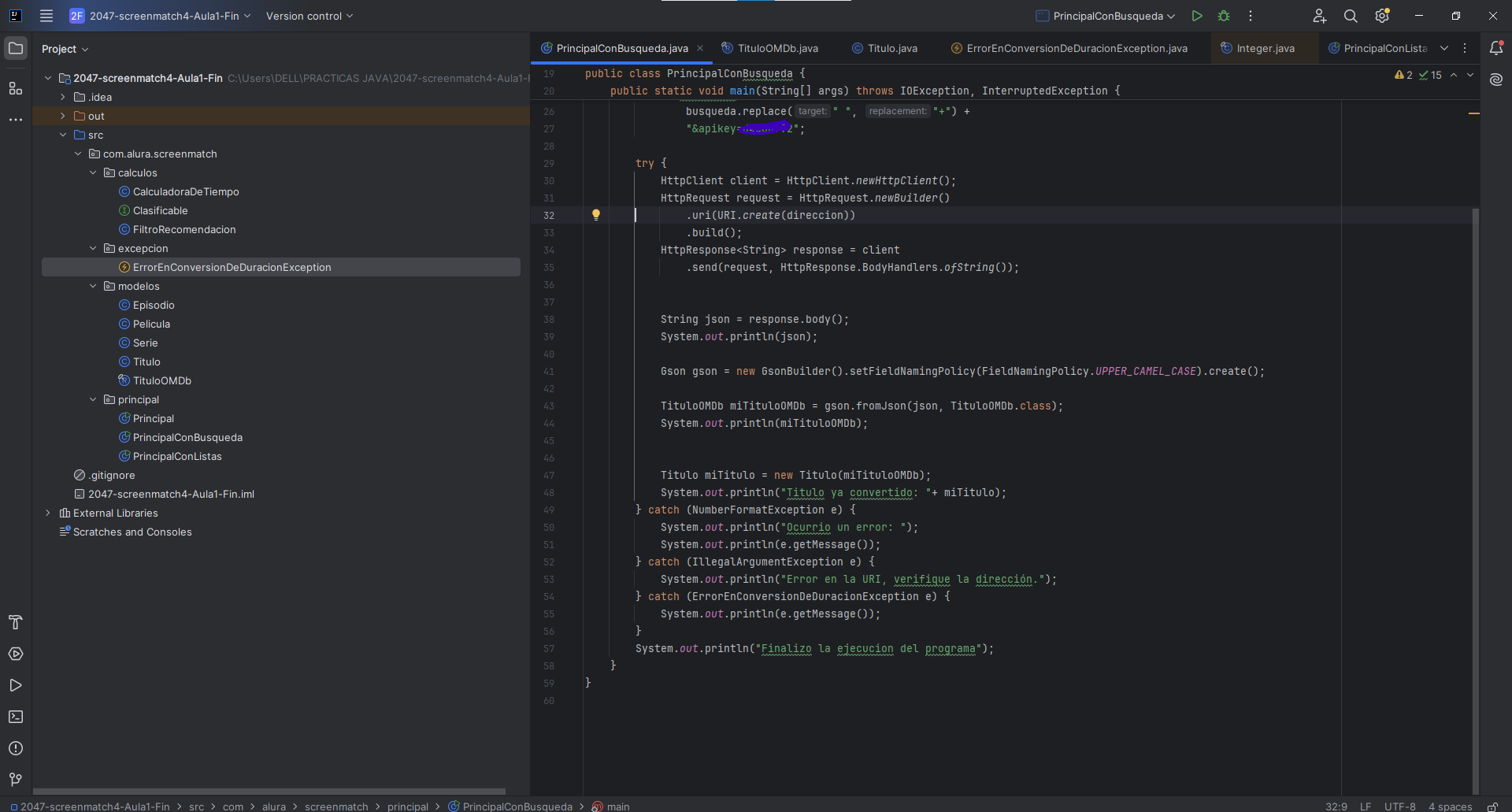The width and height of the screenshot is (1512, 812).
Task: Click the warnings count inspection indicator
Action: point(1403,75)
